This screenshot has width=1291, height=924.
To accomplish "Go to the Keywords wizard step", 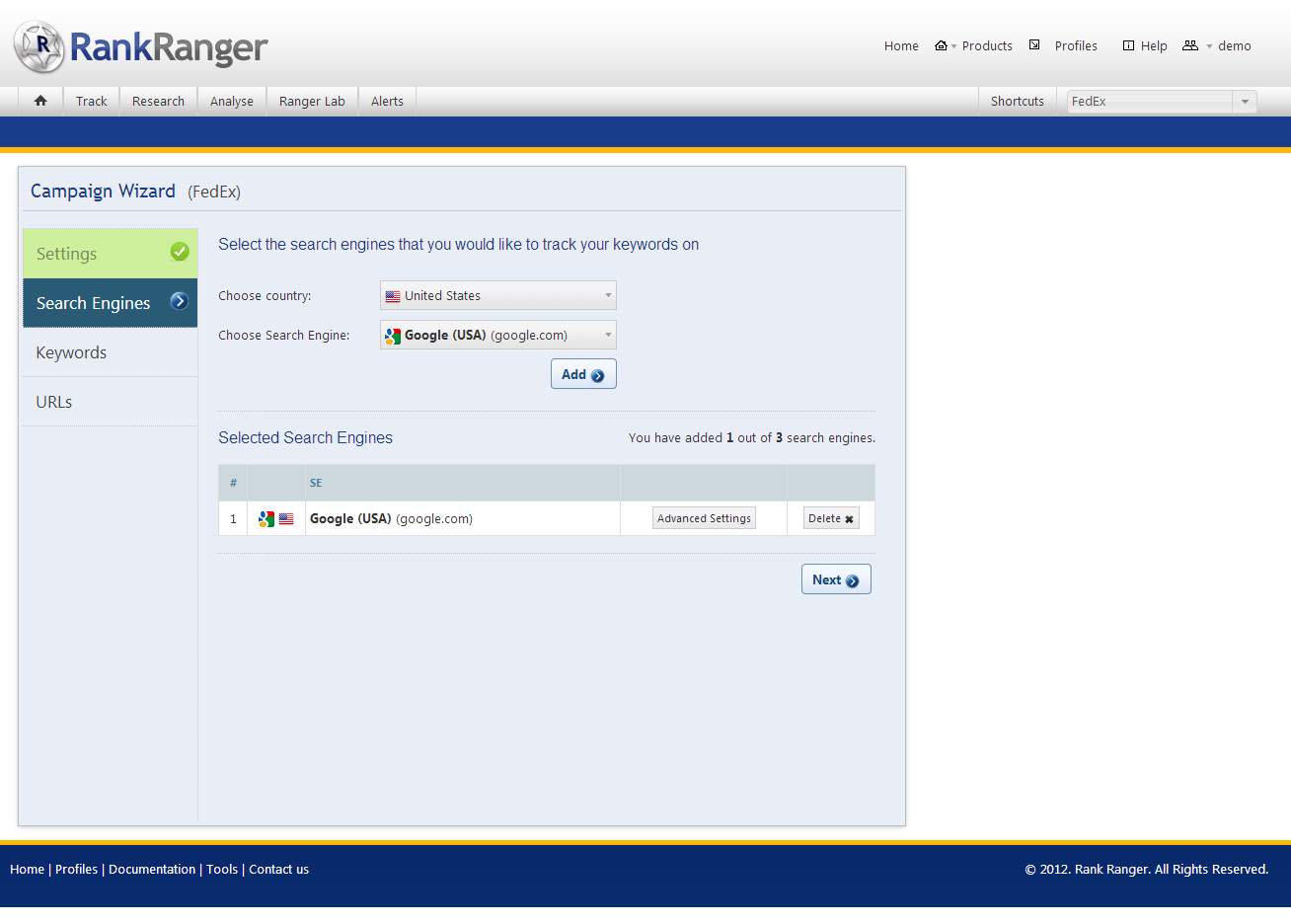I will tap(111, 352).
